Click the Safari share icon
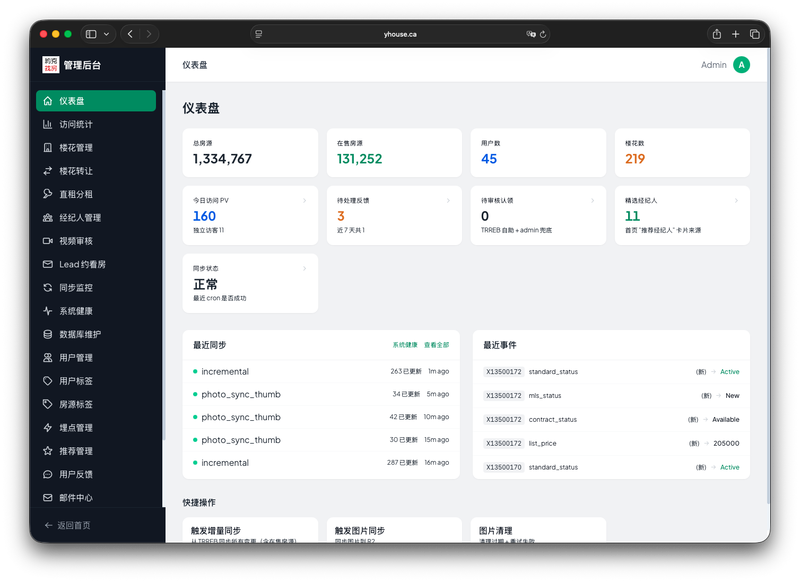 click(x=717, y=34)
